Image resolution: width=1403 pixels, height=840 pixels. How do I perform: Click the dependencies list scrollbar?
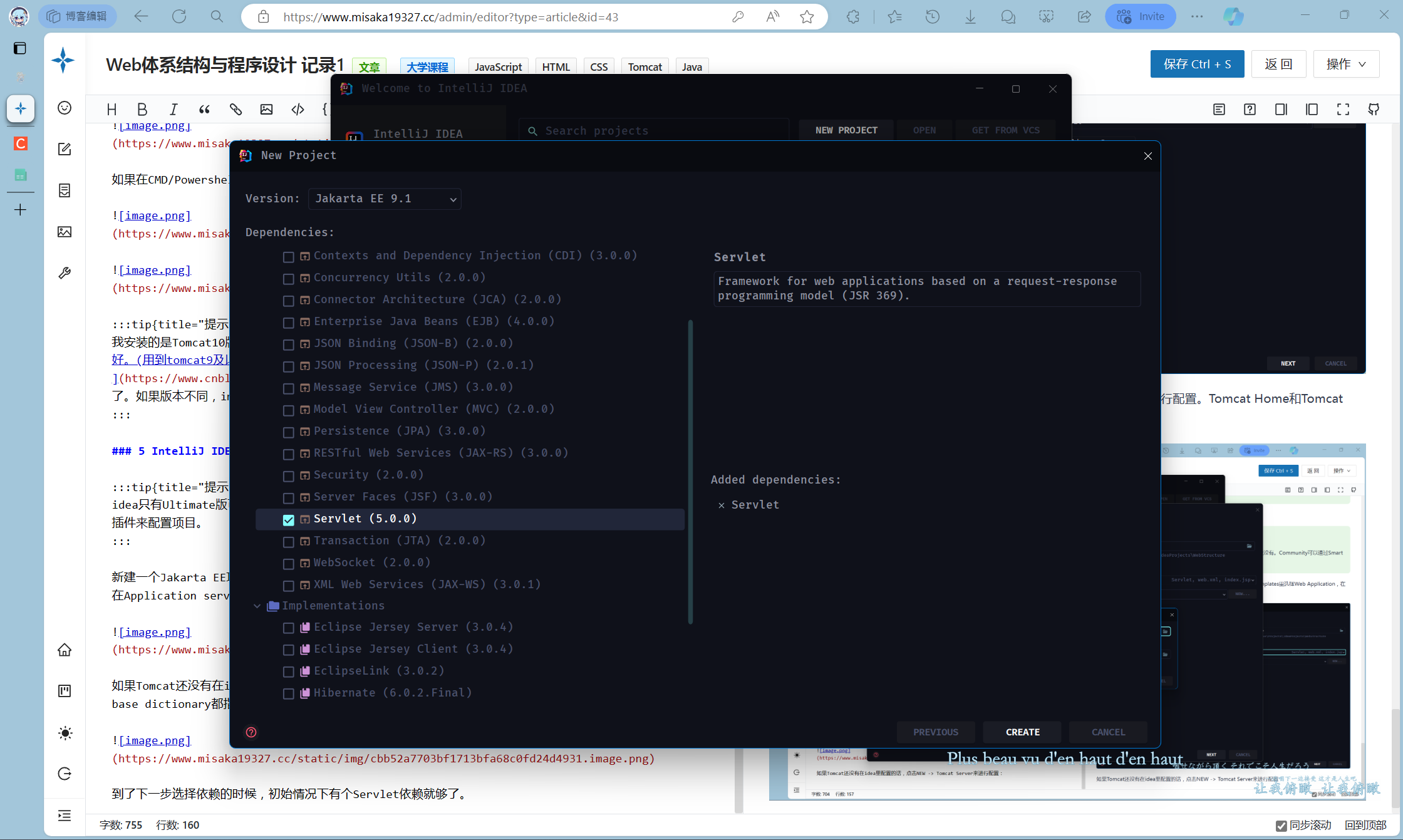point(690,472)
